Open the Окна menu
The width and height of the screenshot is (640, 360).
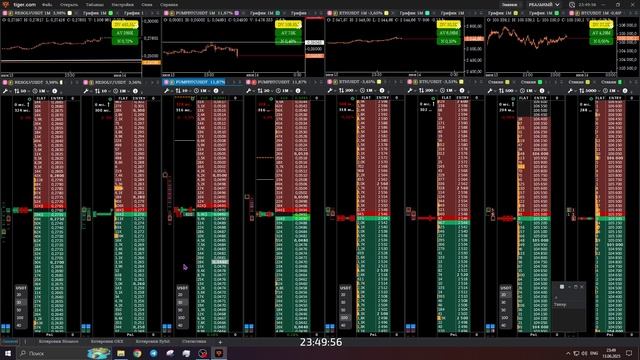tap(147, 5)
